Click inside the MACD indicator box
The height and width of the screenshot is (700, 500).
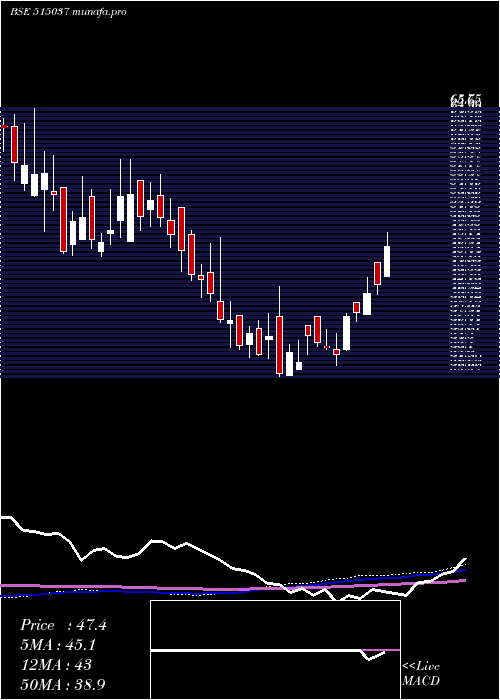(275, 650)
